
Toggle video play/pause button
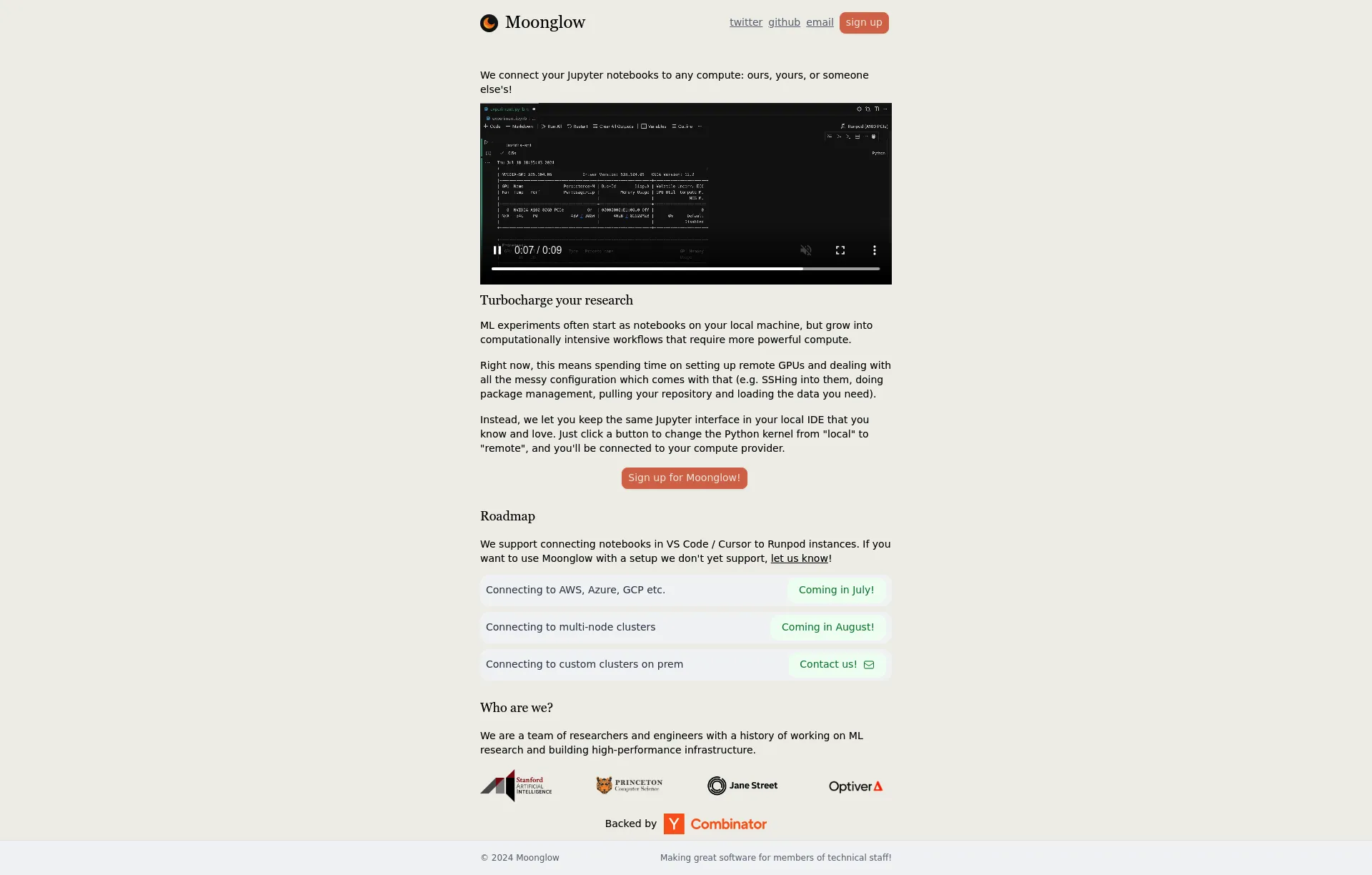coord(497,250)
